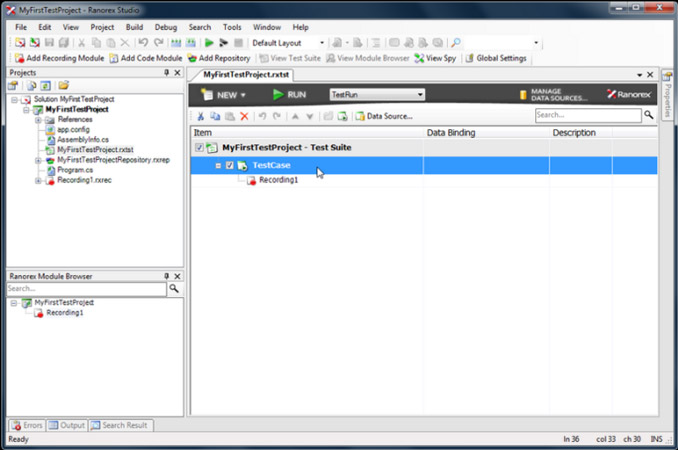Collapse the Solution MyFirstTestProject node
This screenshot has height=450, width=678.
pyautogui.click(x=14, y=99)
